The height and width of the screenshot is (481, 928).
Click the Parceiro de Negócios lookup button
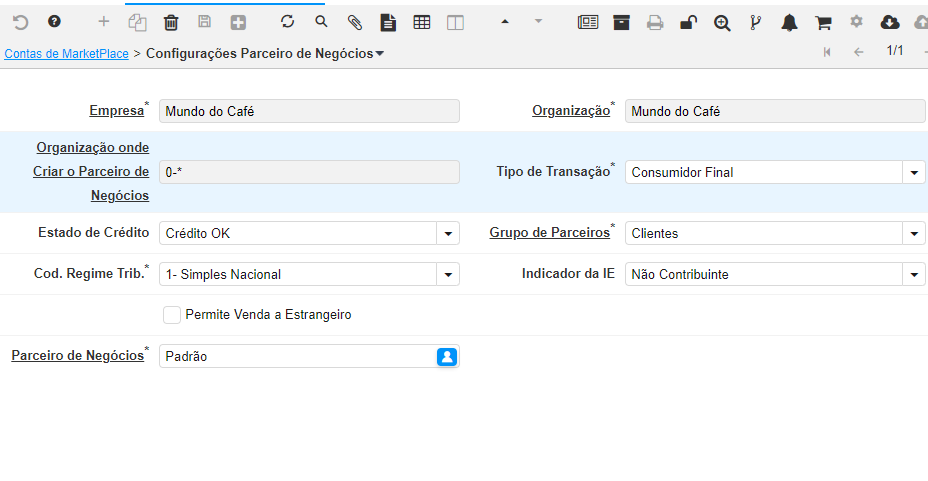pyautogui.click(x=447, y=356)
